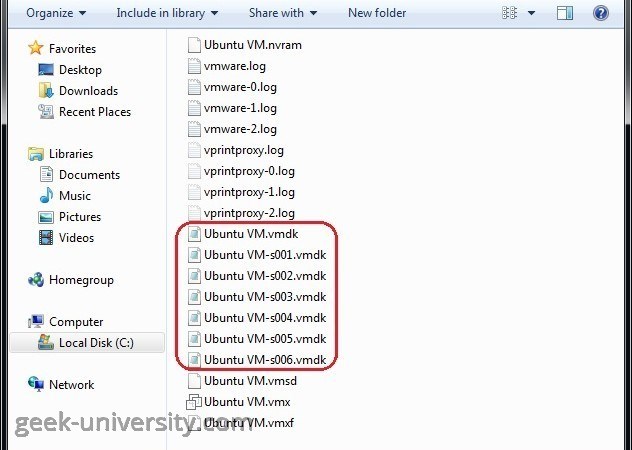632x450 pixels.
Task: Select Homegroup in the navigation pane
Action: pyautogui.click(x=81, y=280)
